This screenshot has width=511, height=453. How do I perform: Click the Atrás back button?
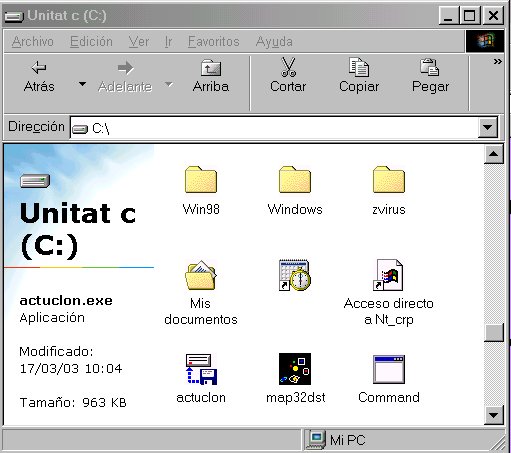[x=39, y=77]
